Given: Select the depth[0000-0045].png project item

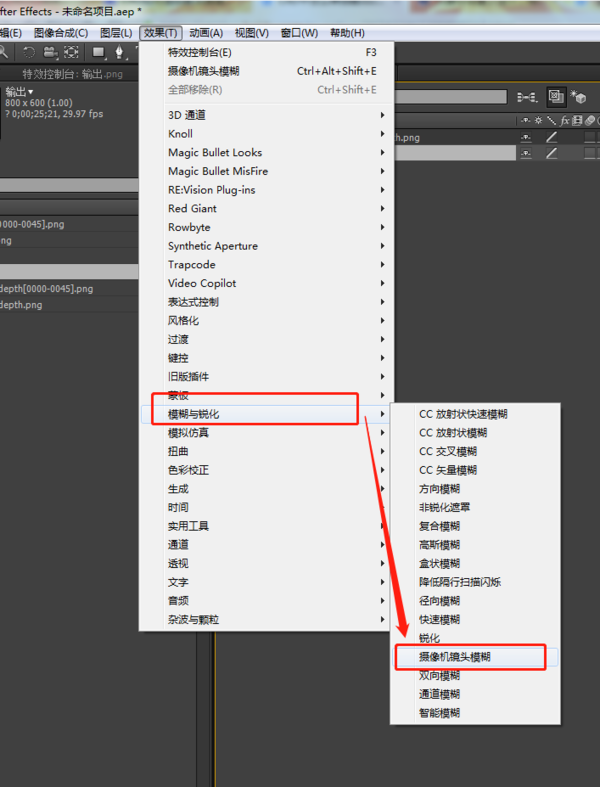Looking at the screenshot, I should click(x=46, y=289).
